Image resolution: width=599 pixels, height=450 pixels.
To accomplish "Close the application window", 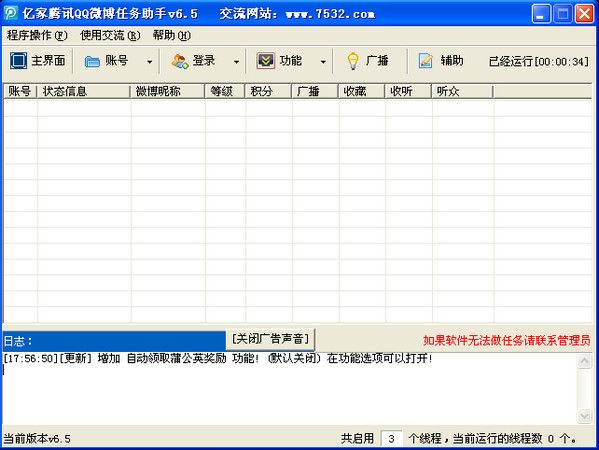I will (585, 14).
